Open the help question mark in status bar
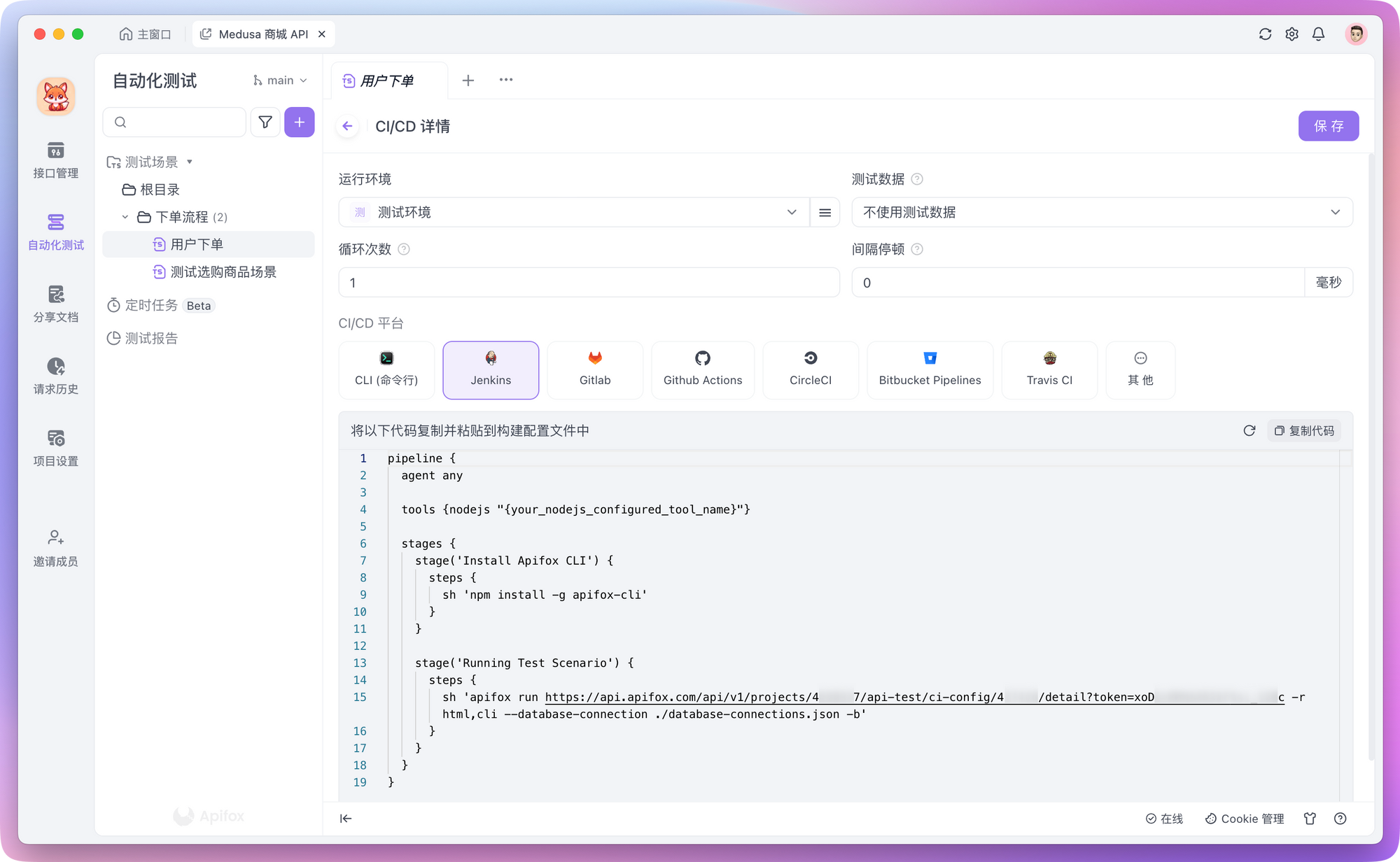The width and height of the screenshot is (1400, 862). [1340, 819]
